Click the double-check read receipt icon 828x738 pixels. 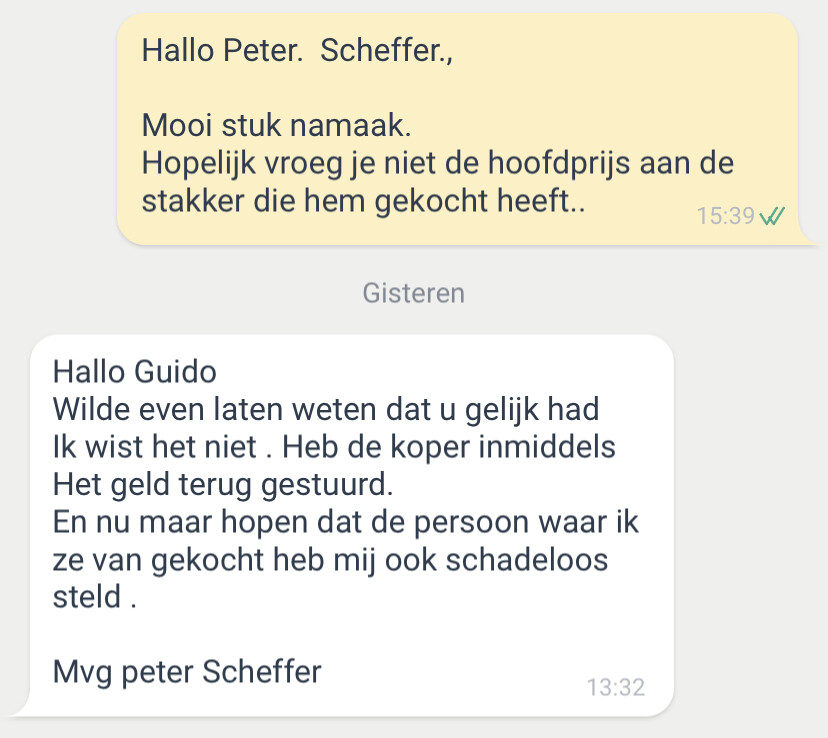(x=772, y=215)
